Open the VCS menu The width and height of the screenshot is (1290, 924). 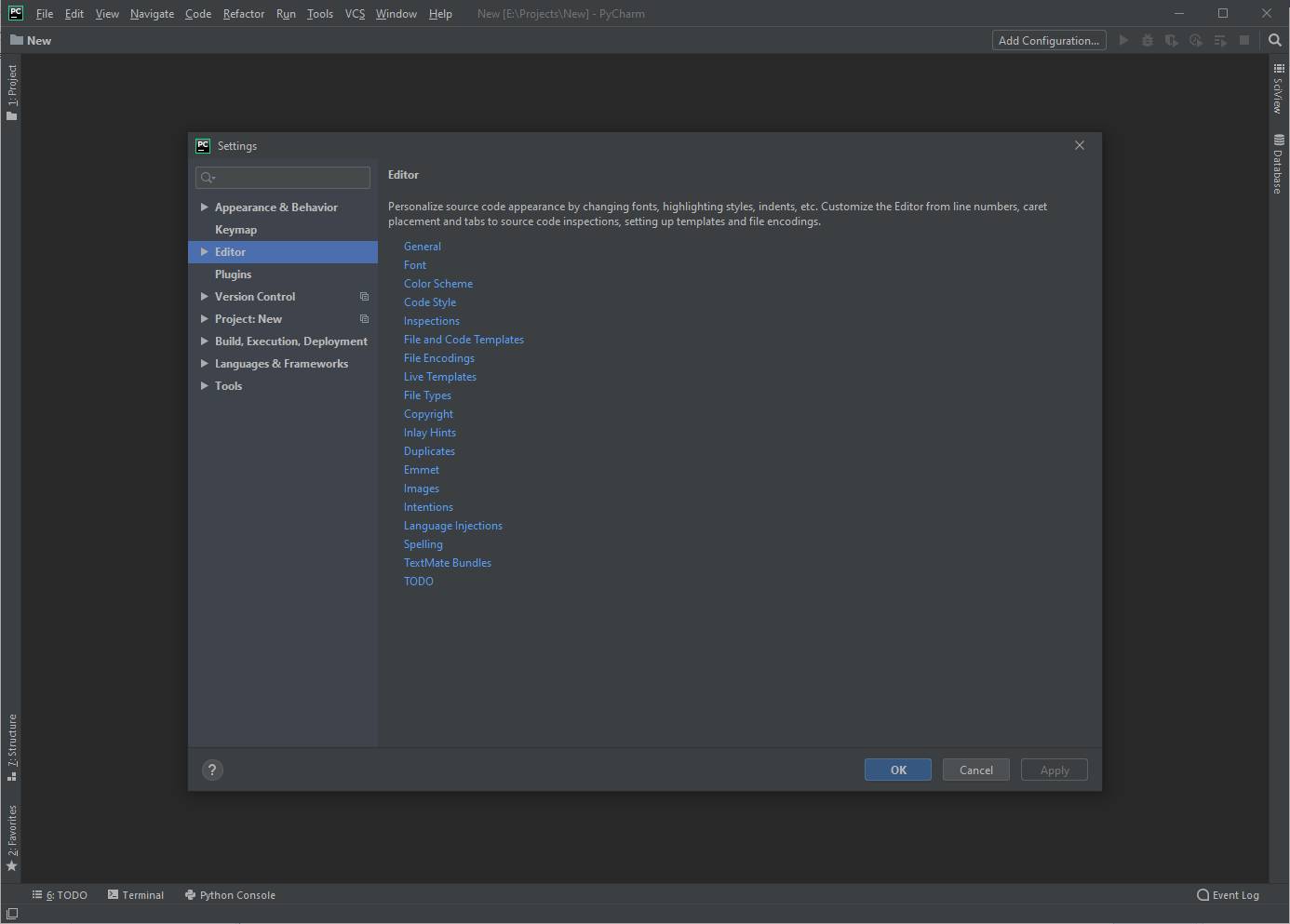355,14
